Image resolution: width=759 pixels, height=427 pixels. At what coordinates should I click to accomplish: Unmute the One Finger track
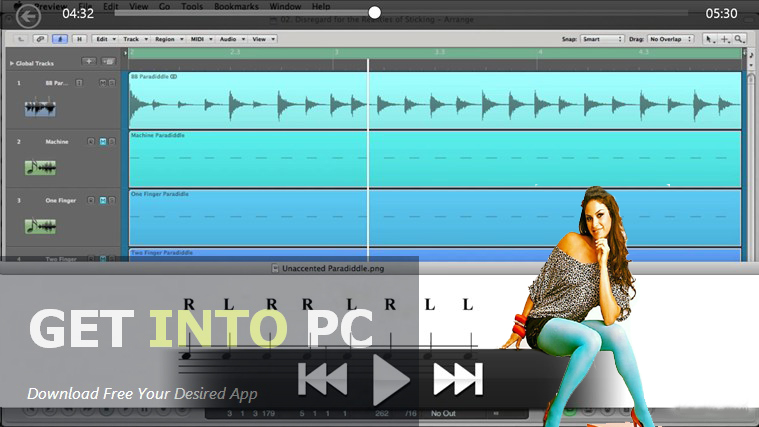coord(103,200)
